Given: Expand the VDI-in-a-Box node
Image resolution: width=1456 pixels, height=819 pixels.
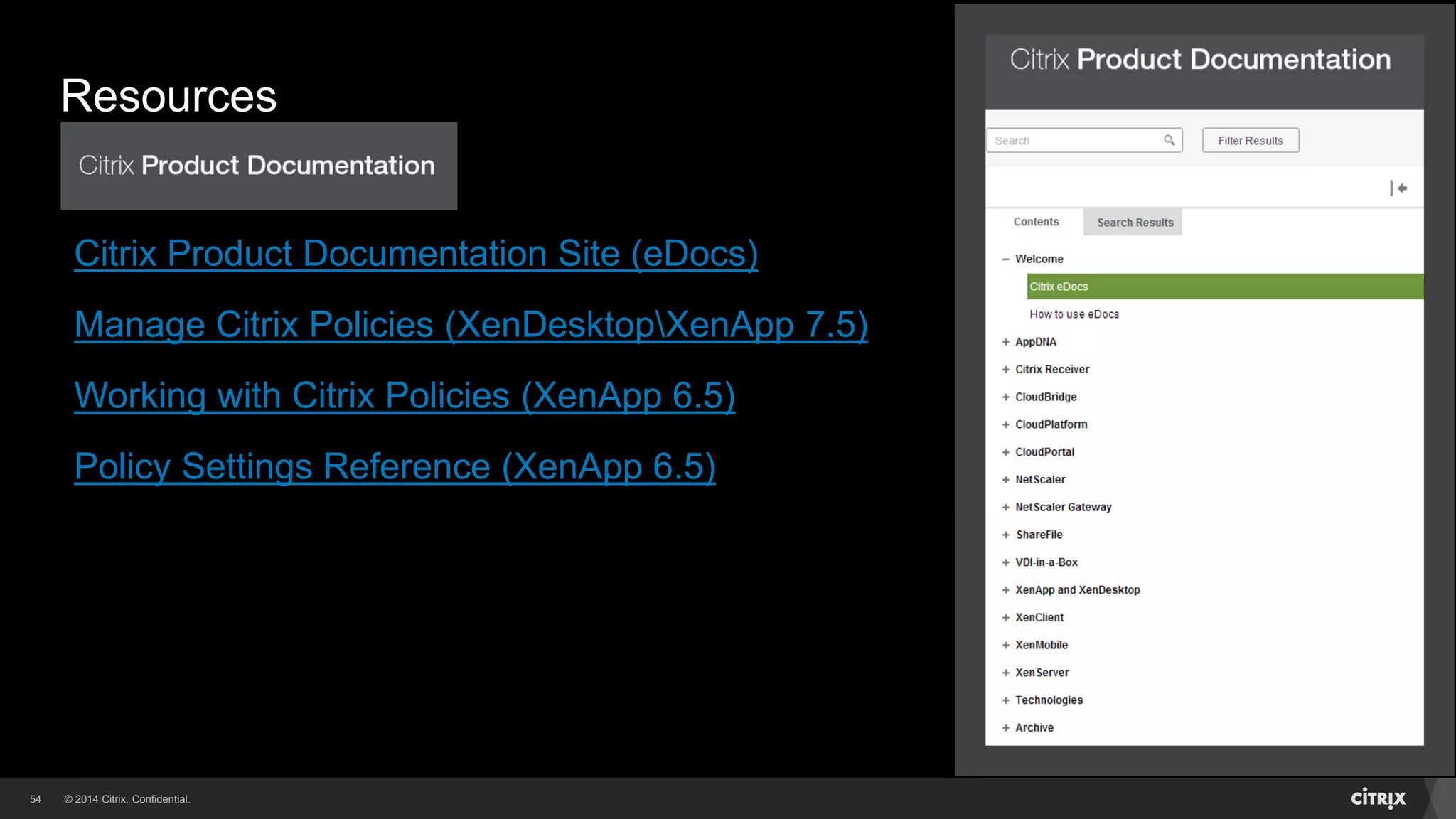Looking at the screenshot, I should pos(1005,562).
